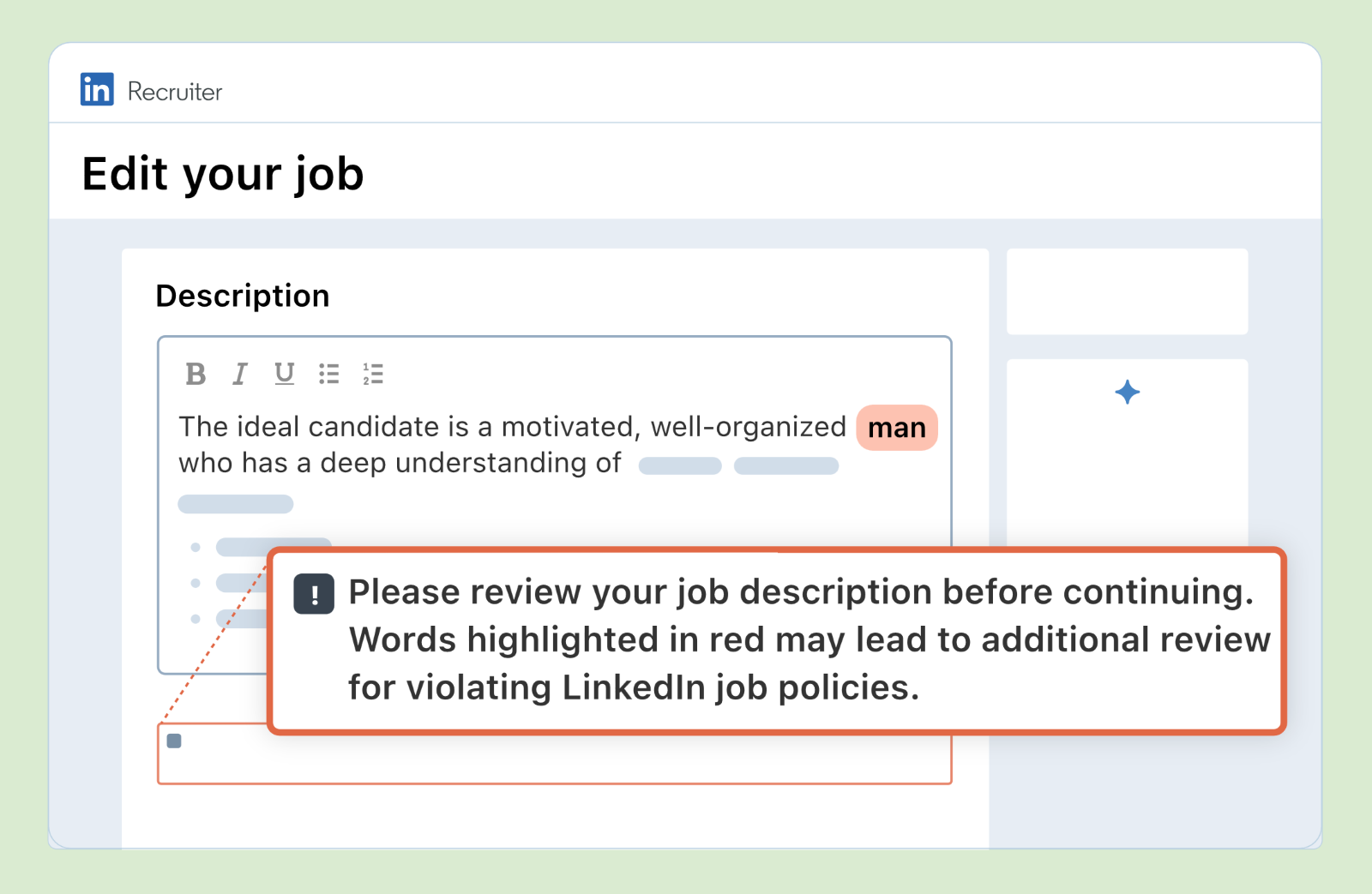The height and width of the screenshot is (894, 1372).
Task: Click the empty card above the sparkle panel
Action: [x=1127, y=291]
